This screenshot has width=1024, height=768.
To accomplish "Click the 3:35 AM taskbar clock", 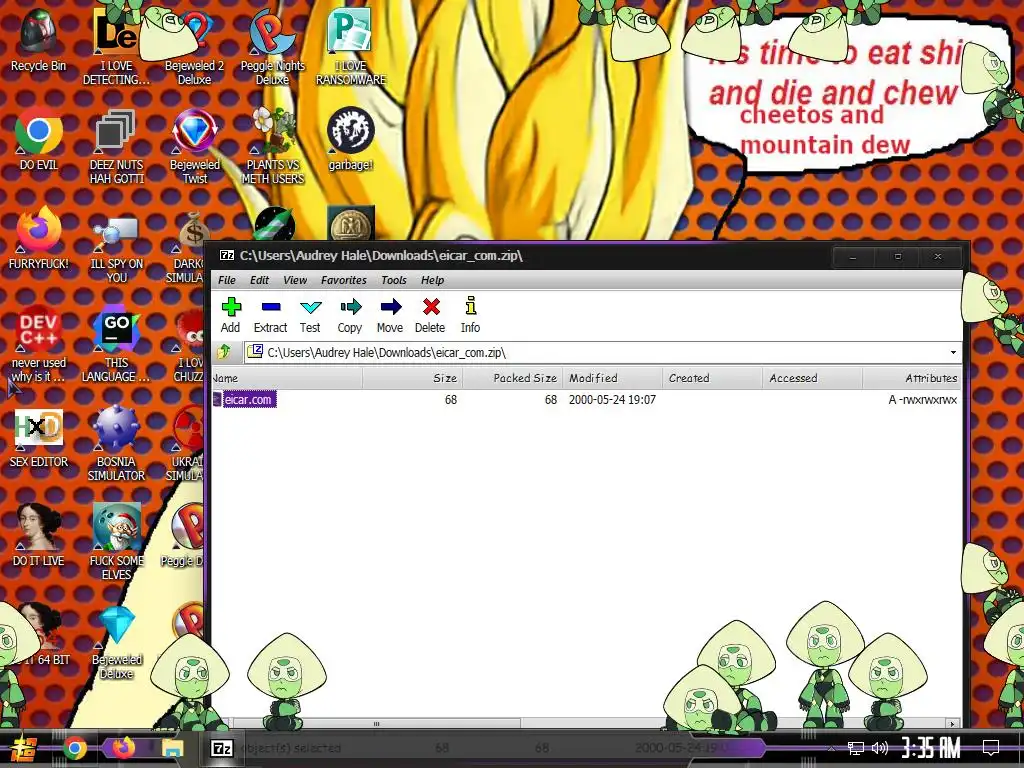I will [x=931, y=748].
